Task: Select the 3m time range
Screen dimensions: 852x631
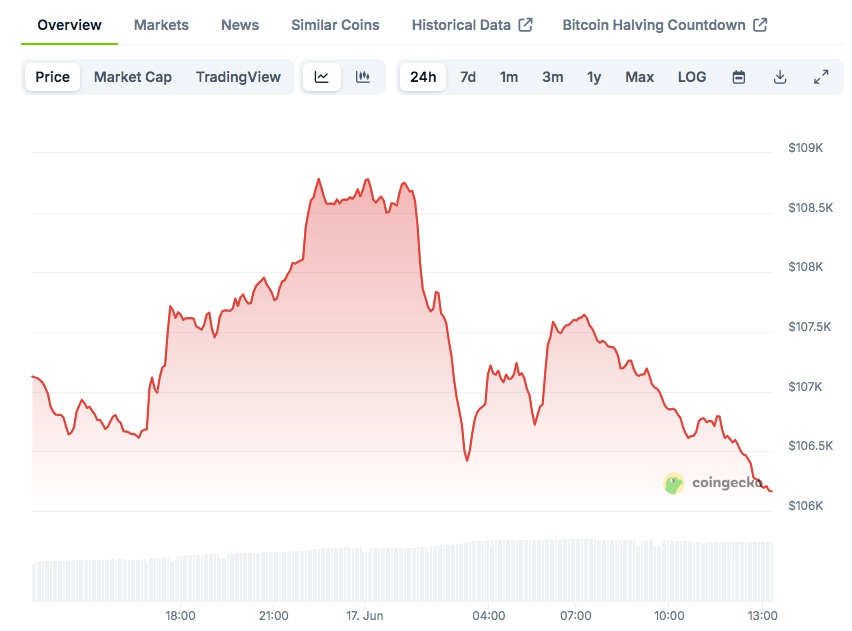Action: pyautogui.click(x=553, y=77)
